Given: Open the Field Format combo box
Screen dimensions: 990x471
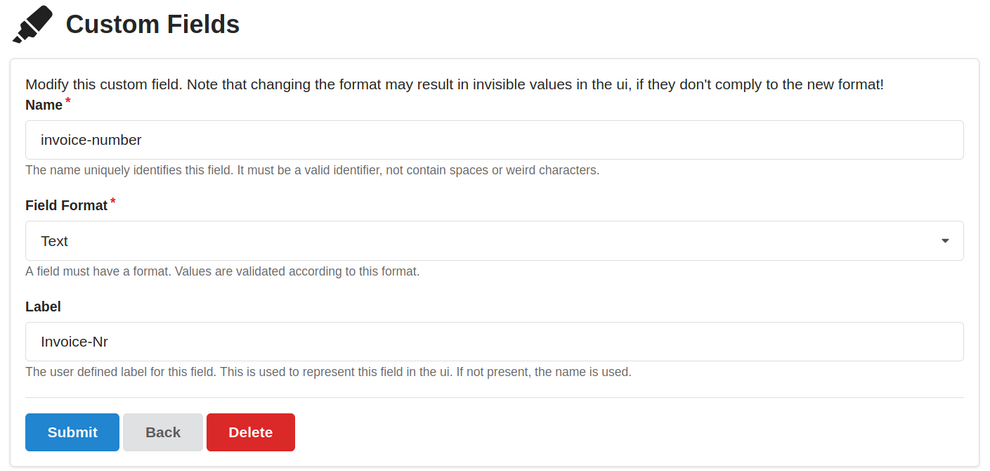Looking at the screenshot, I should coord(494,241).
